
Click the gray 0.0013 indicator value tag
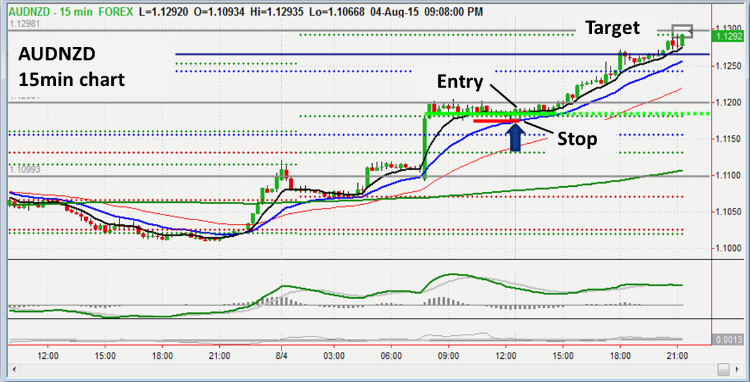[x=730, y=339]
